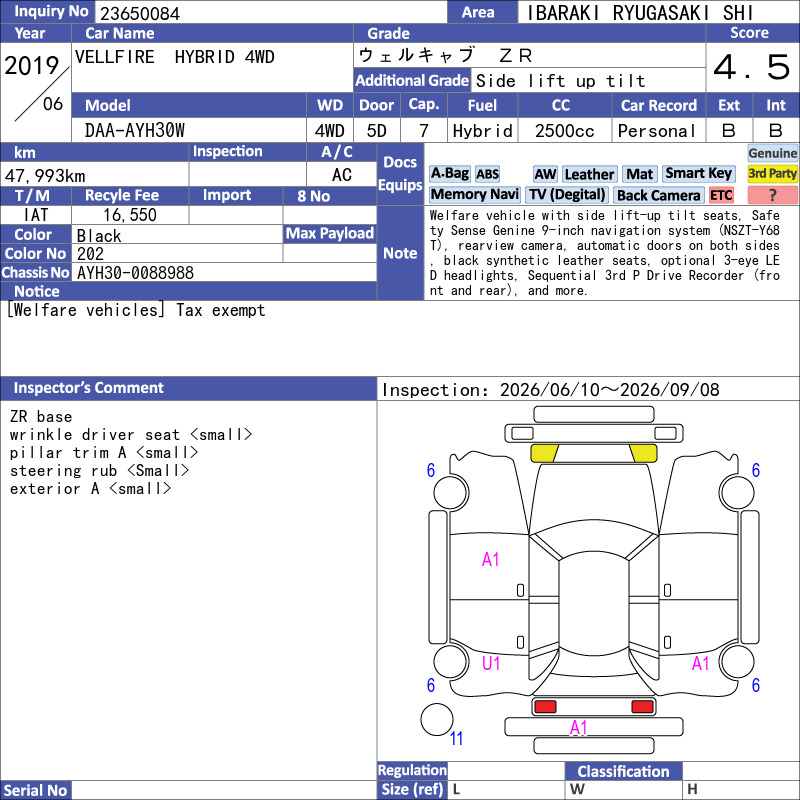Click the year value 2019
The image size is (800, 800).
click(x=32, y=66)
